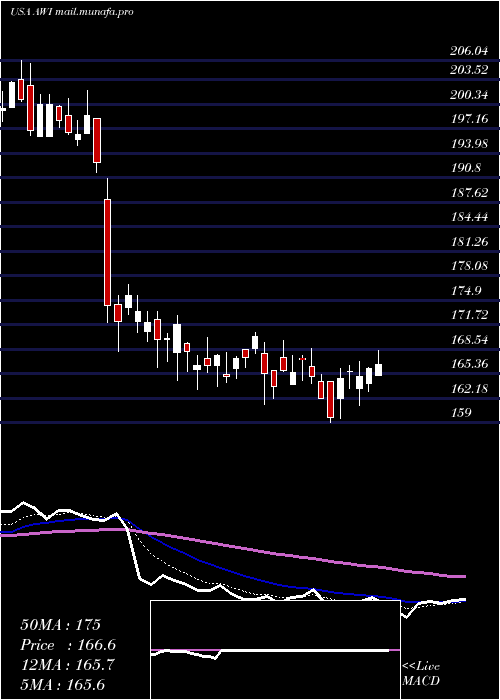The width and height of the screenshot is (500, 700).
Task: Click the <<Live MACD label
Action: tap(421, 673)
